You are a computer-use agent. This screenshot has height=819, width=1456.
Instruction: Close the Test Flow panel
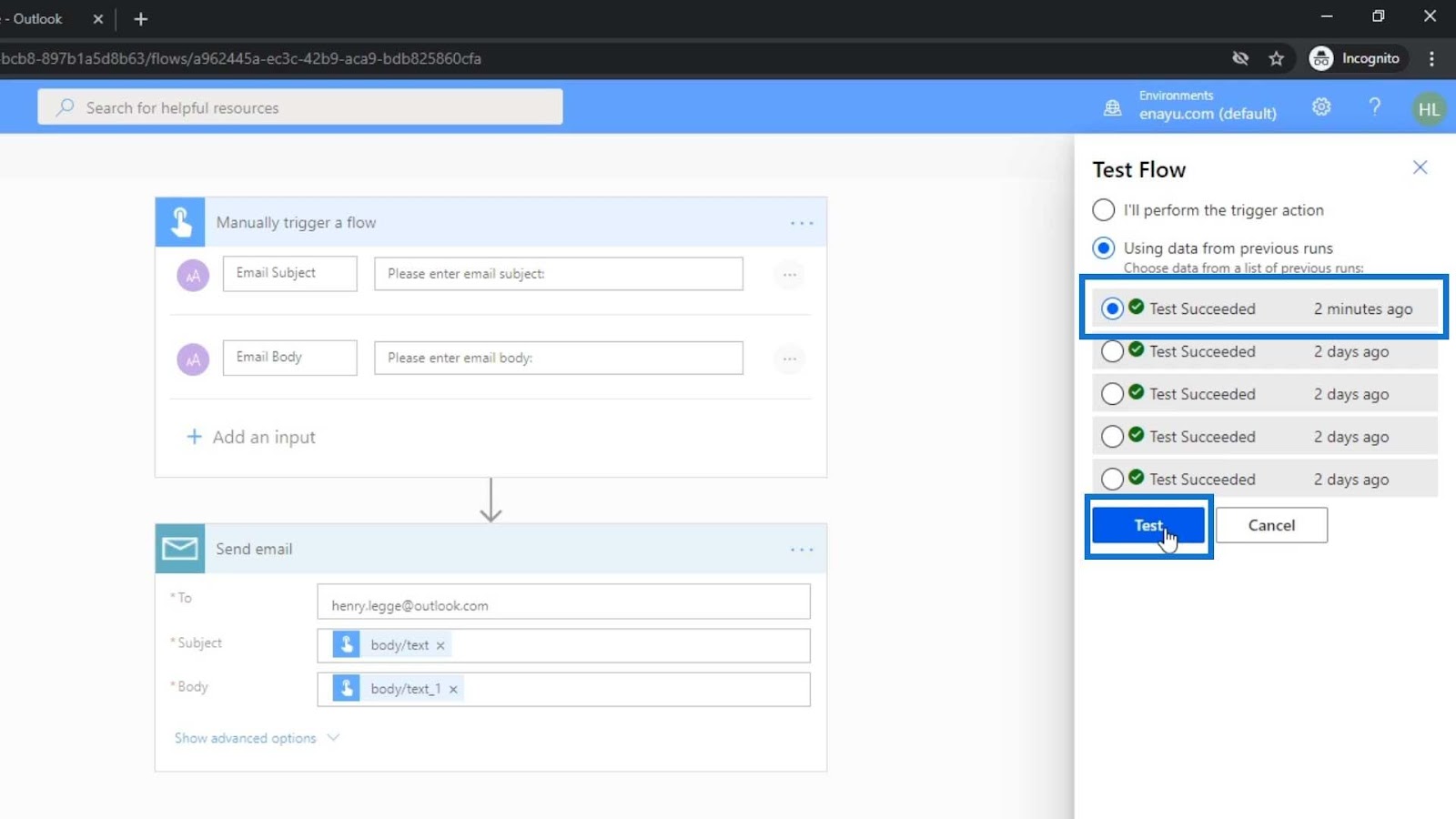(1420, 167)
